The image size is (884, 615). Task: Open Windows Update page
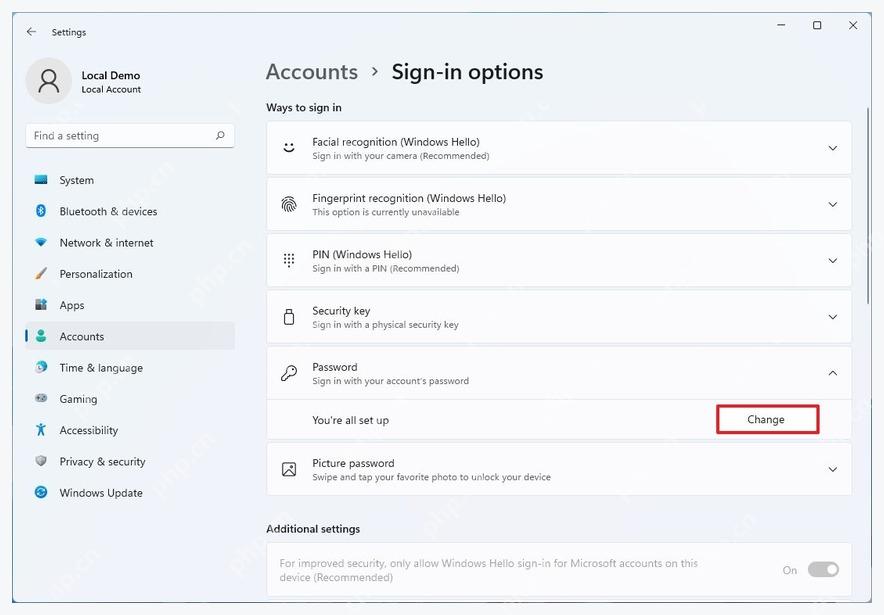tap(130, 493)
